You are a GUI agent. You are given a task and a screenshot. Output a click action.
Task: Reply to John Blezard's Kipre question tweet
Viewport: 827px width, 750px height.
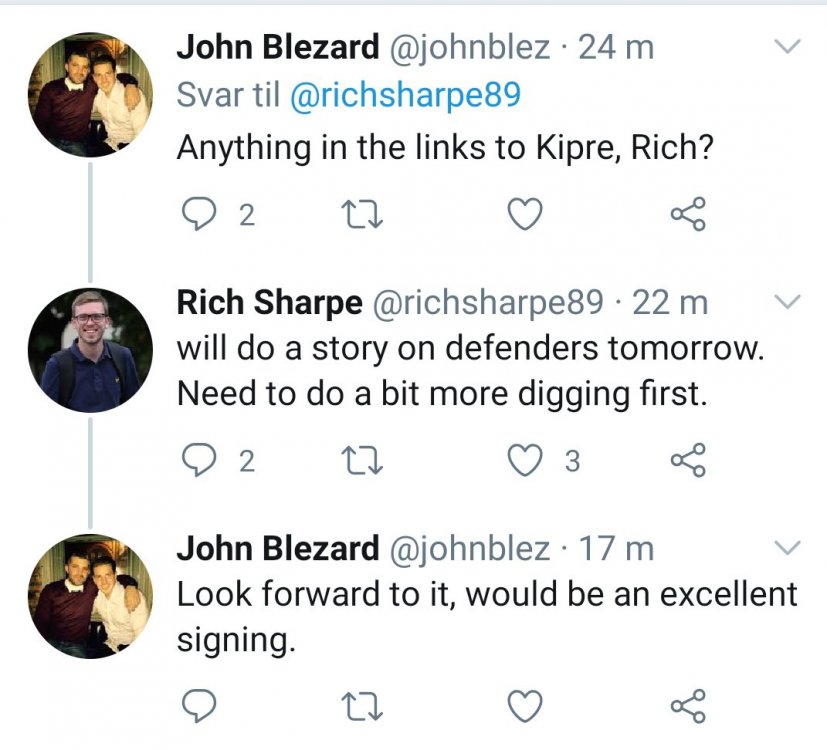click(x=203, y=215)
